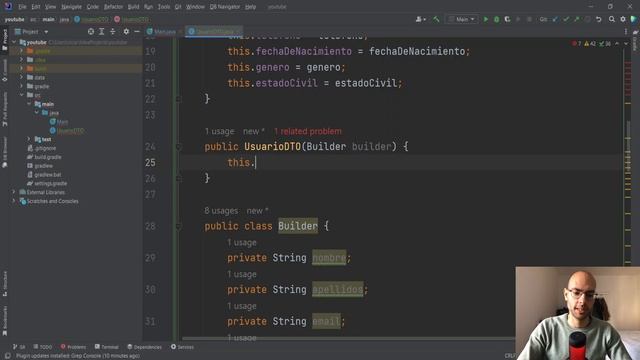Open the editor tabs three-dot menu
640x360 pixels.
click(x=626, y=31)
